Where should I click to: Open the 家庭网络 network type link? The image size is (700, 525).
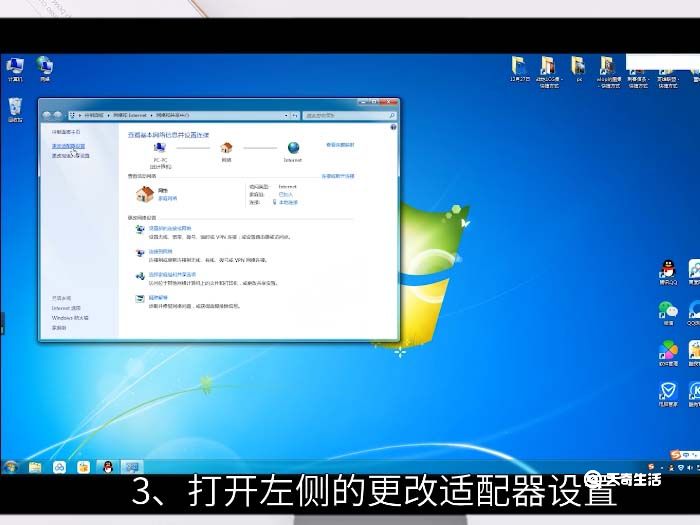click(167, 198)
